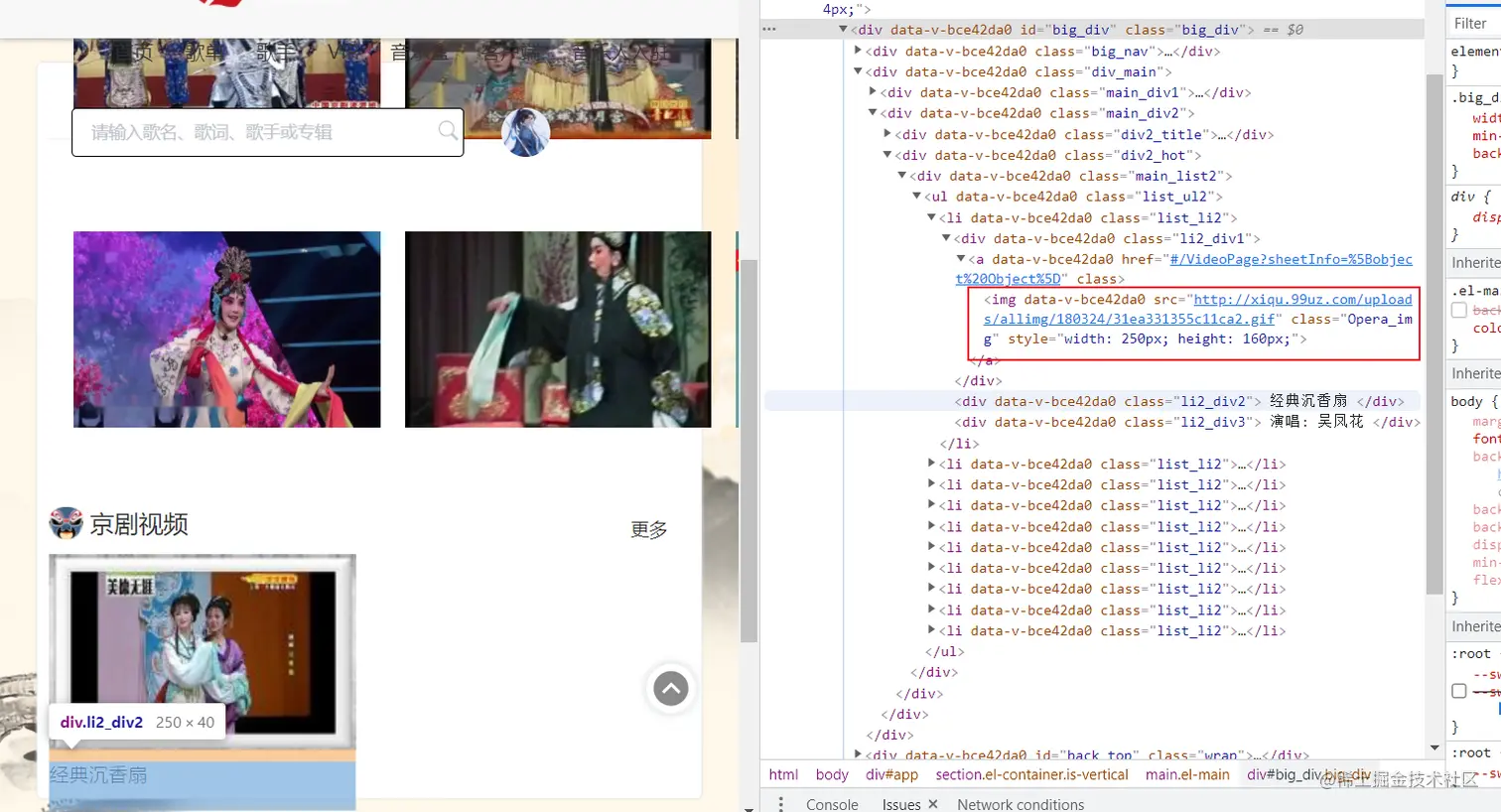
Task: Switch to the Console drawer tab
Action: click(x=832, y=804)
